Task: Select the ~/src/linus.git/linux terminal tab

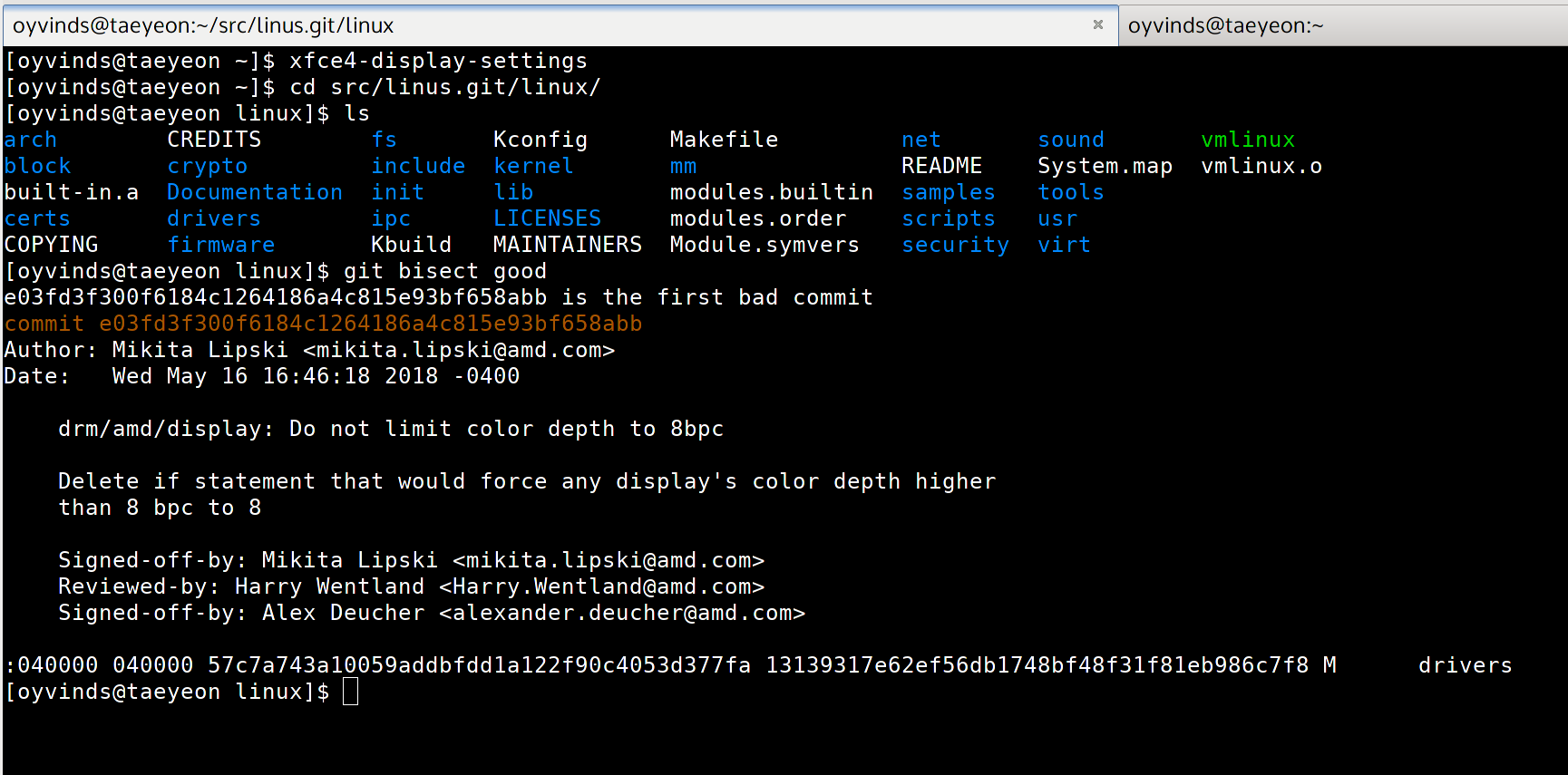Action: point(203,25)
